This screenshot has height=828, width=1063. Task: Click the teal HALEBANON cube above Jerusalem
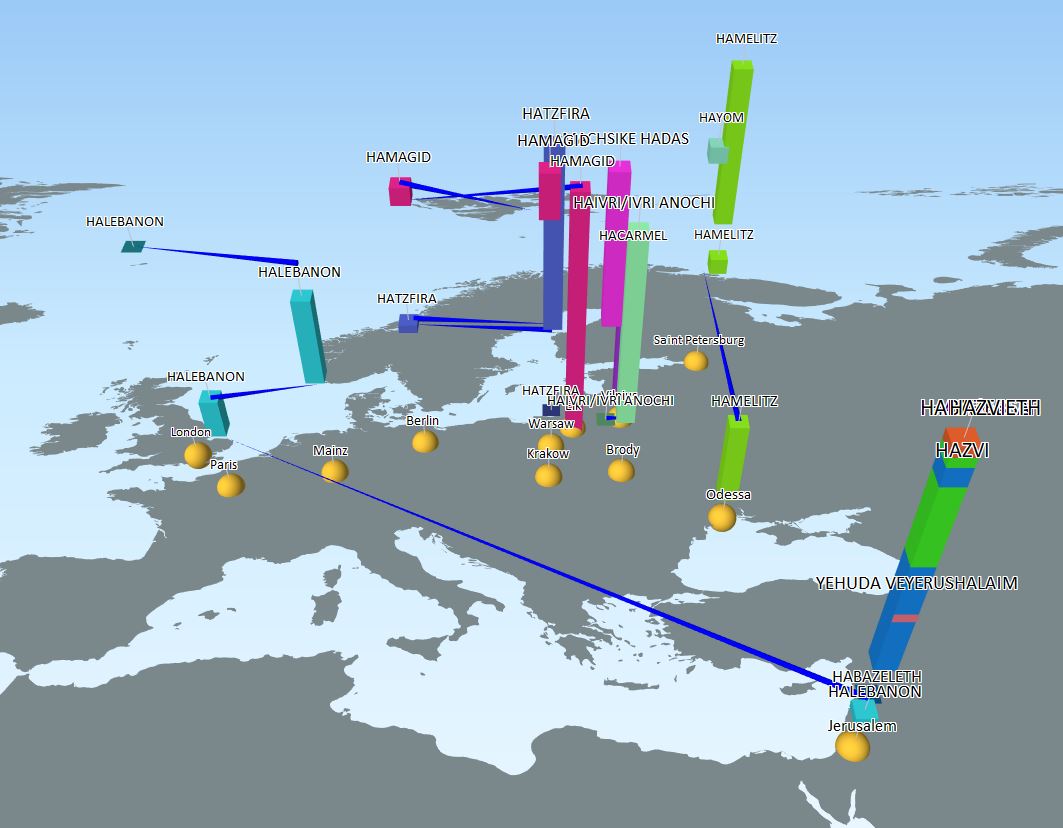[x=864, y=709]
